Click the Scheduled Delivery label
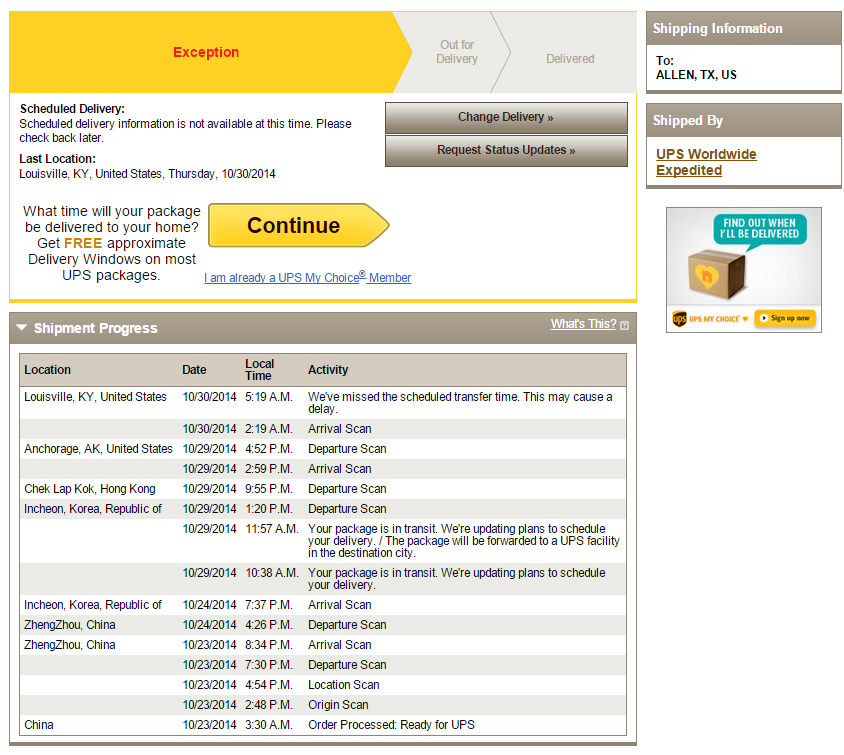 pyautogui.click(x=72, y=109)
